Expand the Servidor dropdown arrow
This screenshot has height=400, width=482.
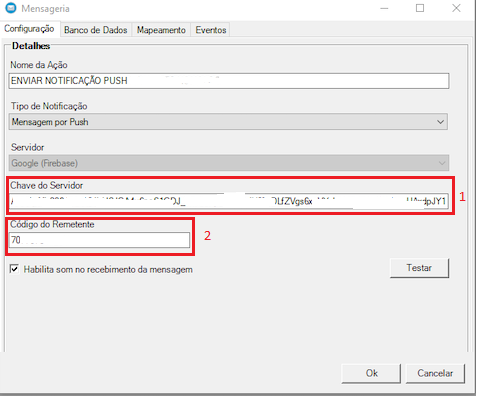(442, 163)
